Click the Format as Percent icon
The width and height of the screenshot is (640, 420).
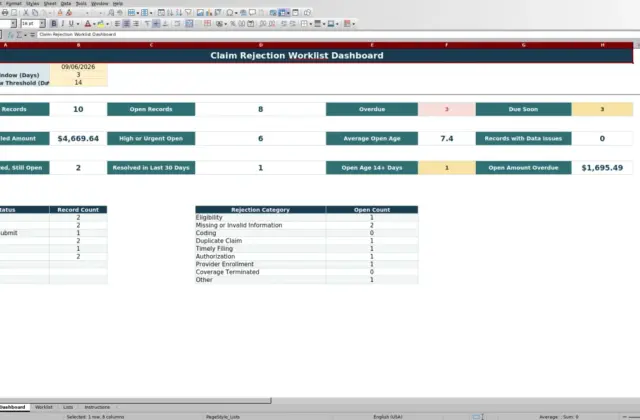[x=233, y=24]
